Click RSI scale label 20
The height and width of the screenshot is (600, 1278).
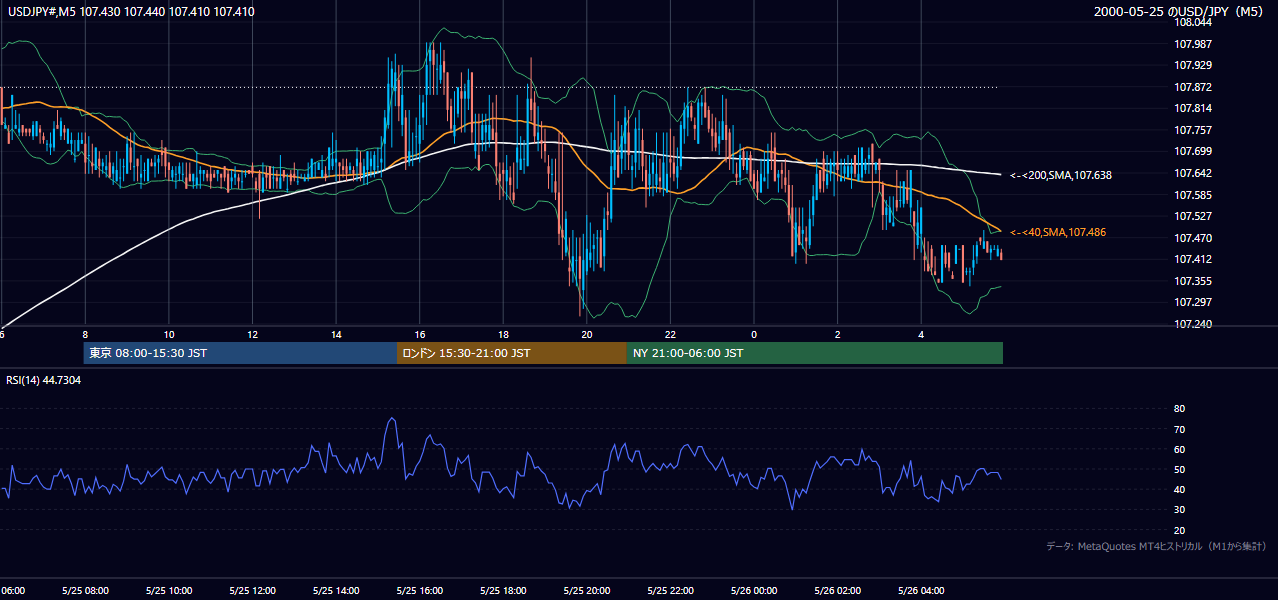pos(1180,530)
